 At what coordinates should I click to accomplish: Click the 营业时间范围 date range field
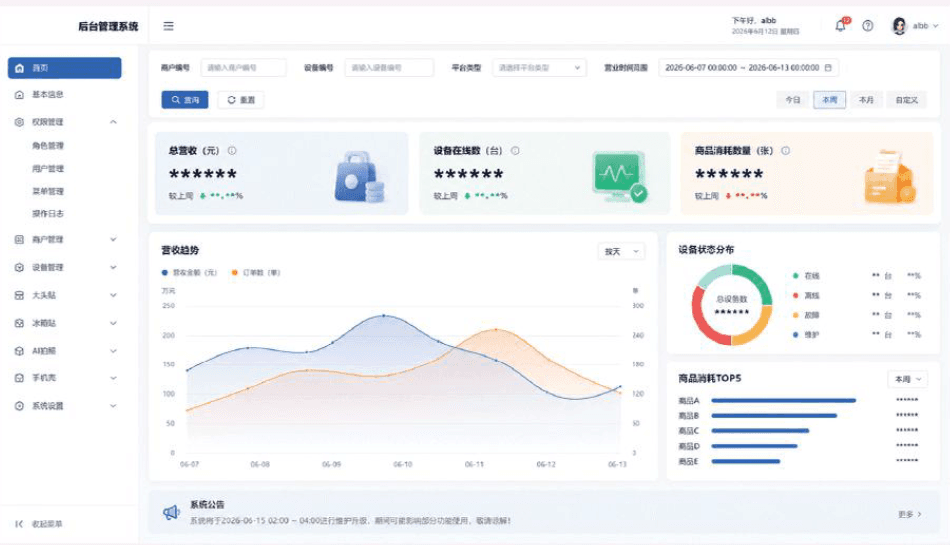coord(749,67)
